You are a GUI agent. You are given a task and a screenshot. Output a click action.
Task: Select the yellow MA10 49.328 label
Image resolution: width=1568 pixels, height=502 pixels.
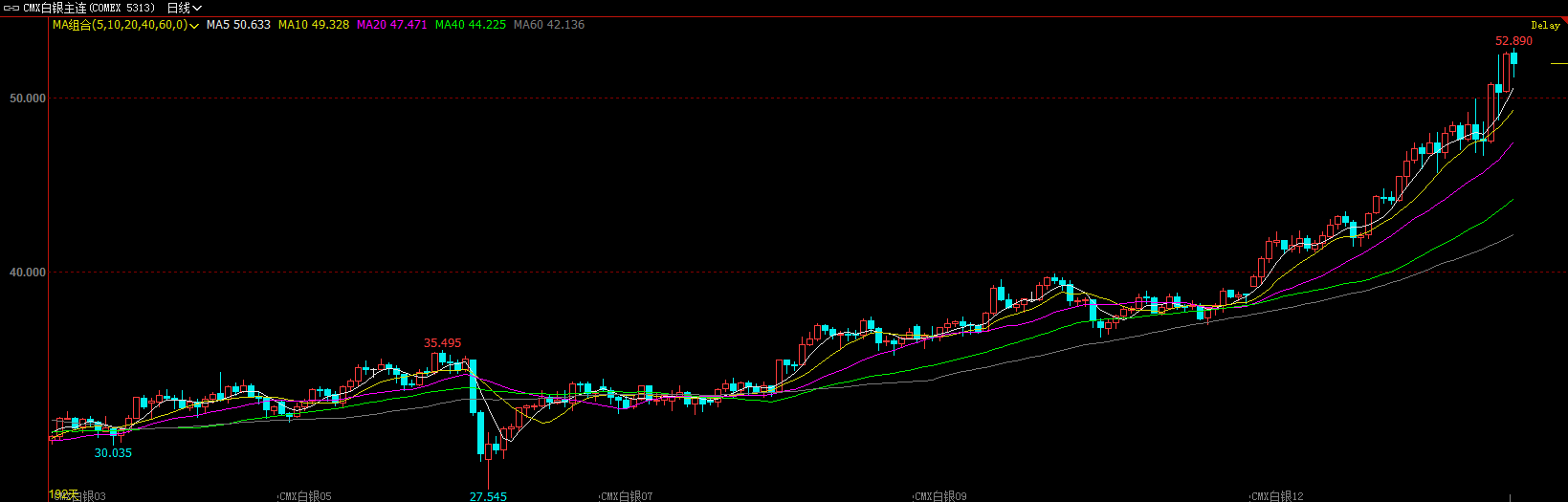click(314, 25)
